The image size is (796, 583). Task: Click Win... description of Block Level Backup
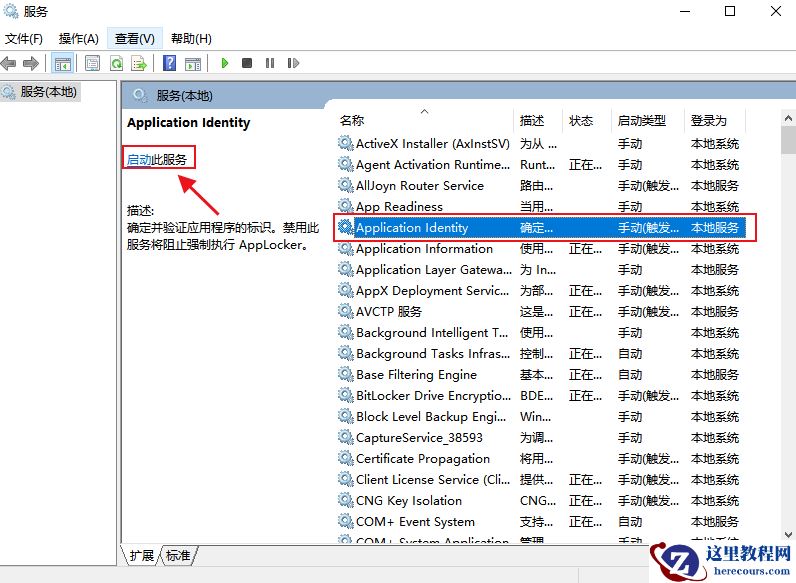(535, 416)
